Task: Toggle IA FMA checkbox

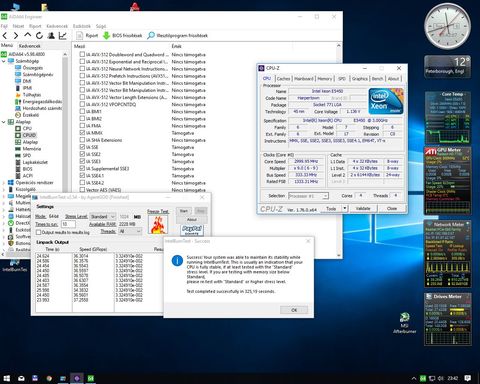Action: (x=82, y=126)
